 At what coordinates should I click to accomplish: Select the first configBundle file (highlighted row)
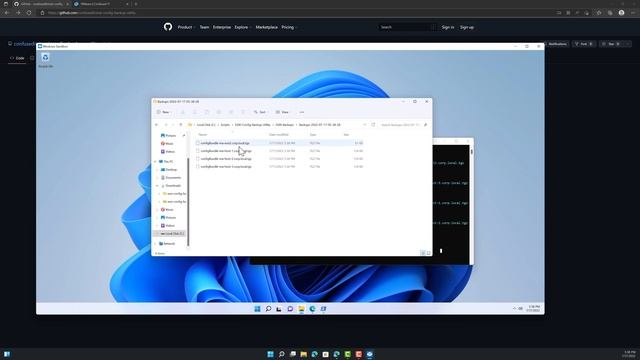point(279,143)
